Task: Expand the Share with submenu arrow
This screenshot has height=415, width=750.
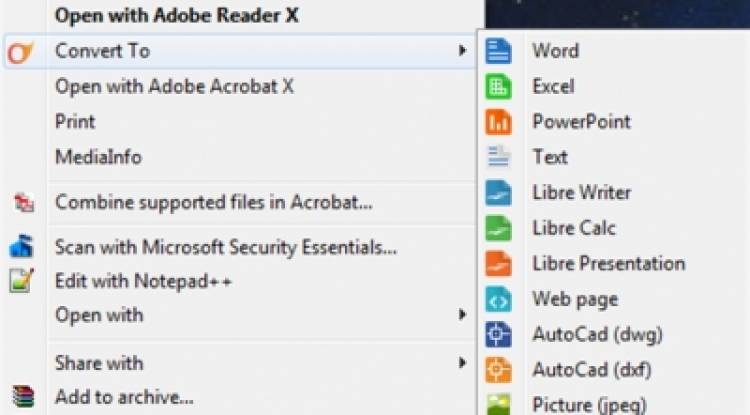Action: [x=462, y=363]
